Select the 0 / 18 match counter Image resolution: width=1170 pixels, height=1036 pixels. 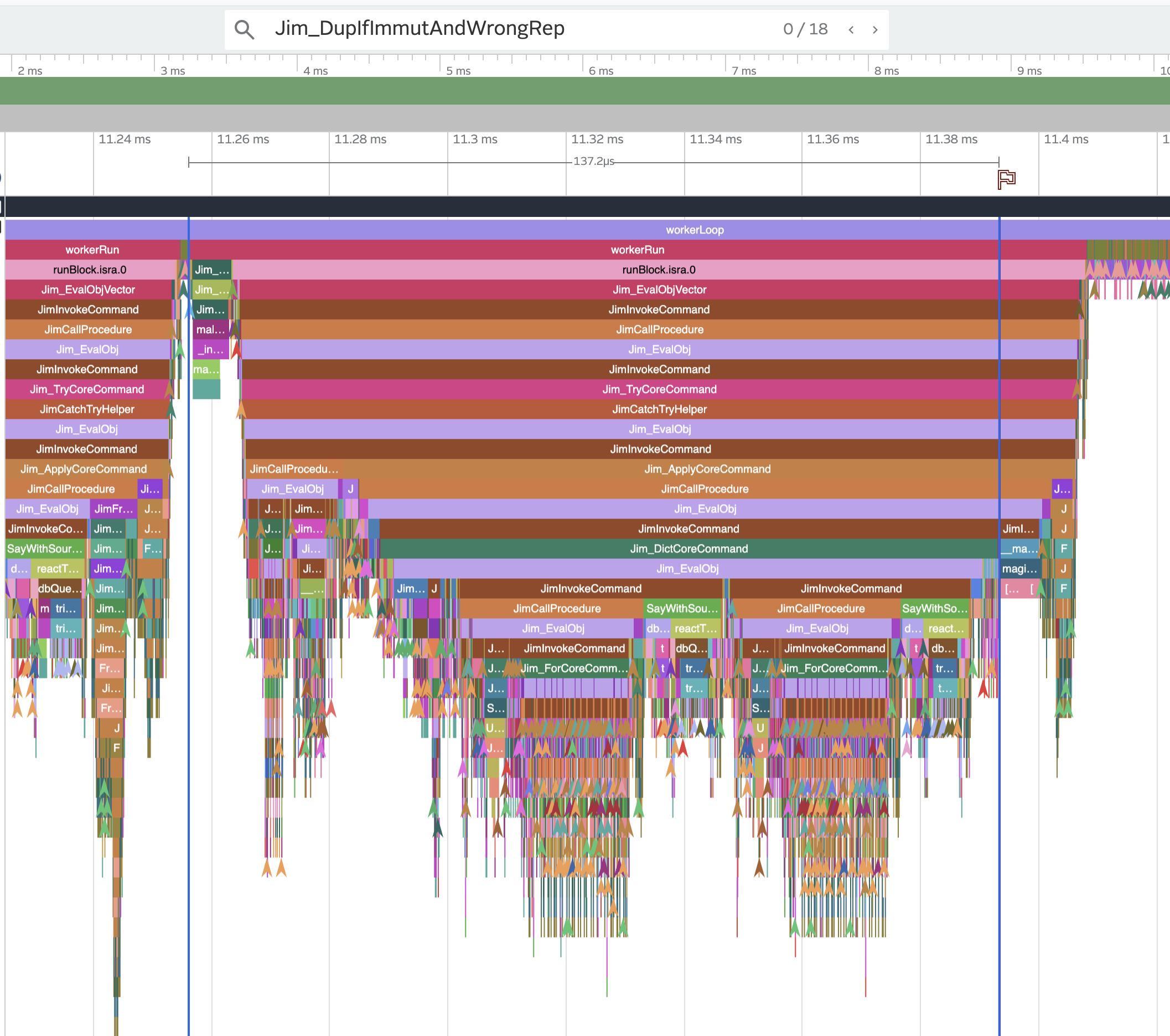tap(805, 29)
